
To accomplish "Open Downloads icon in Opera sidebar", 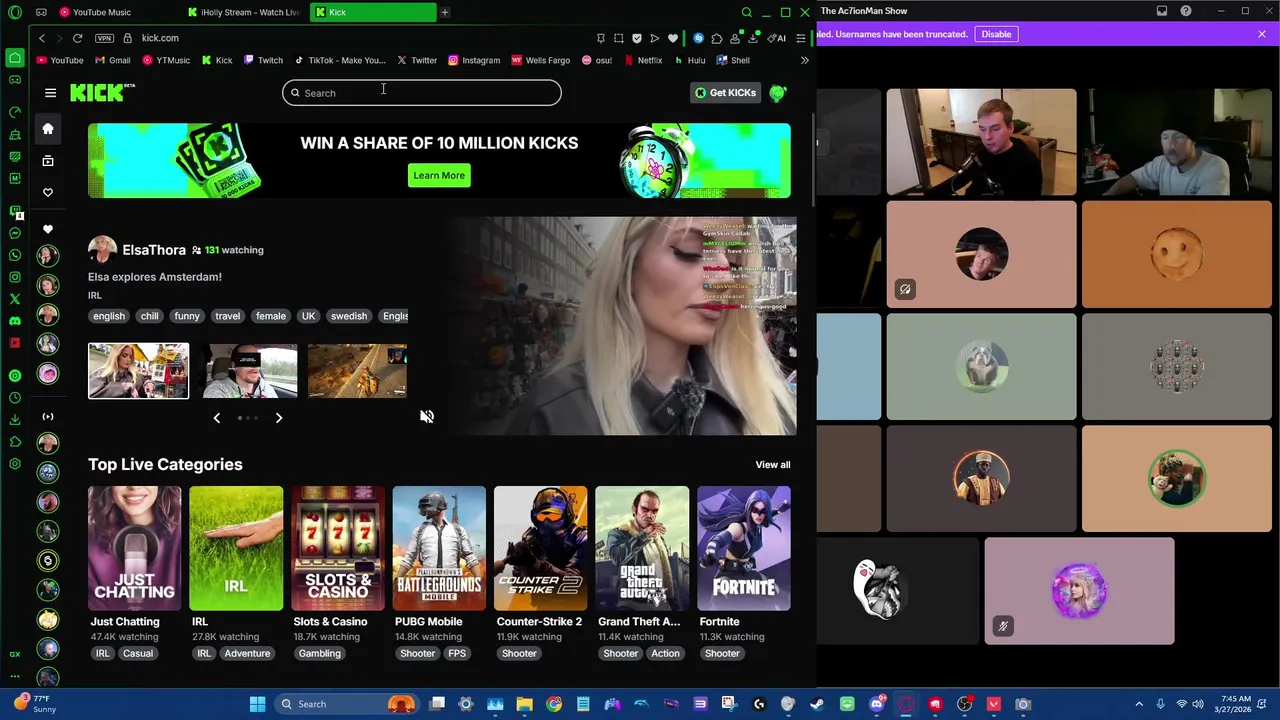I will pos(15,419).
